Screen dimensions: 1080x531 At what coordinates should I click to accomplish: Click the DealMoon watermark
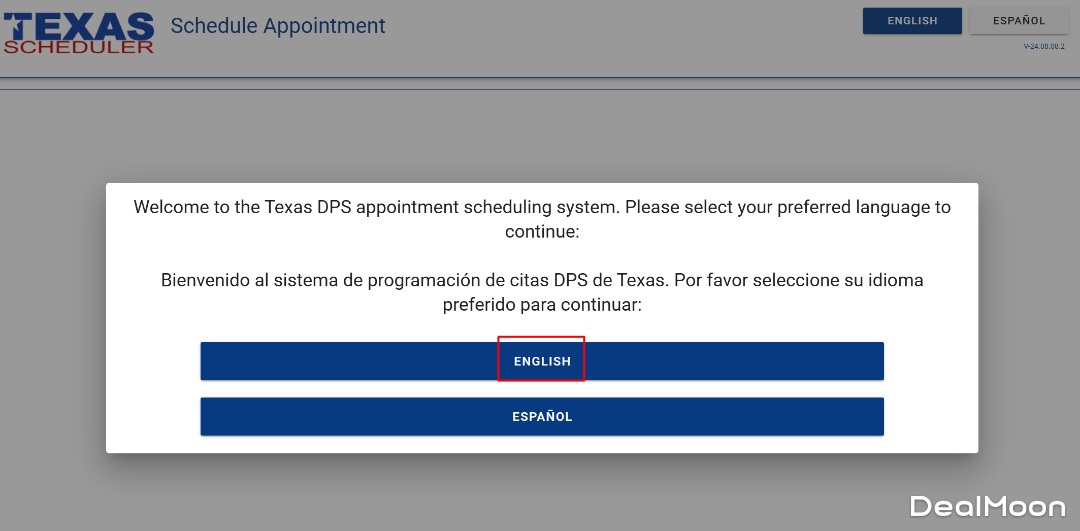click(987, 507)
